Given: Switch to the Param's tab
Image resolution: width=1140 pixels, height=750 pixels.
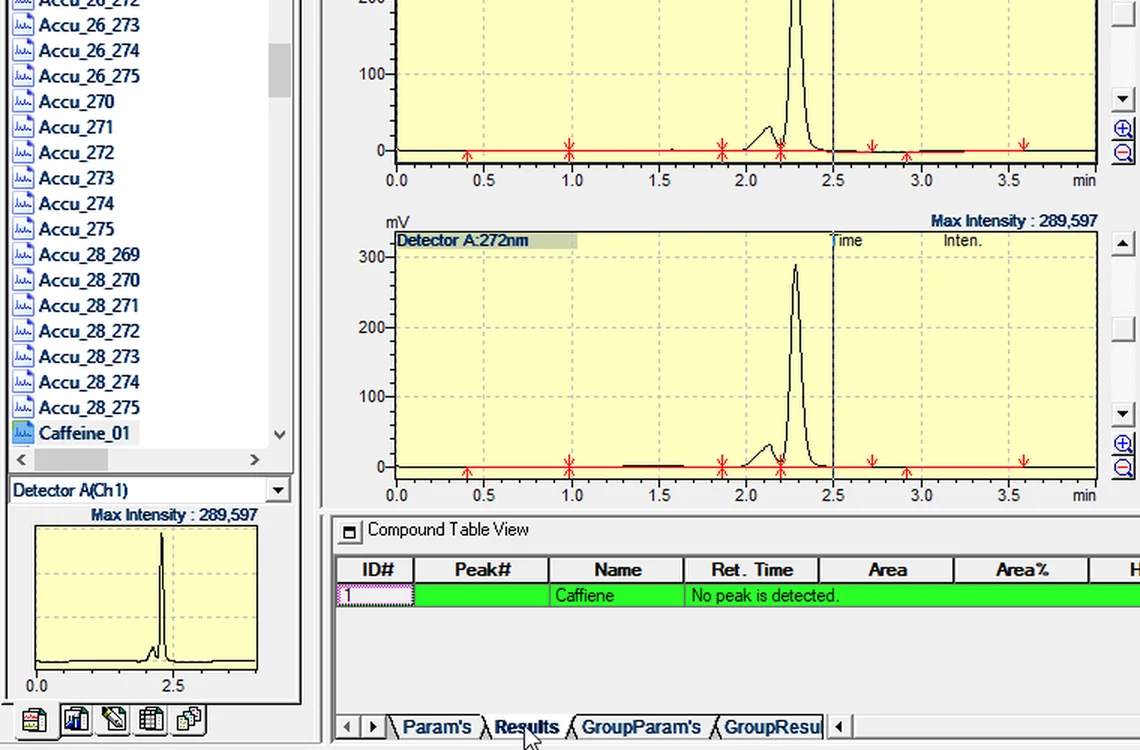Looking at the screenshot, I should tap(436, 727).
